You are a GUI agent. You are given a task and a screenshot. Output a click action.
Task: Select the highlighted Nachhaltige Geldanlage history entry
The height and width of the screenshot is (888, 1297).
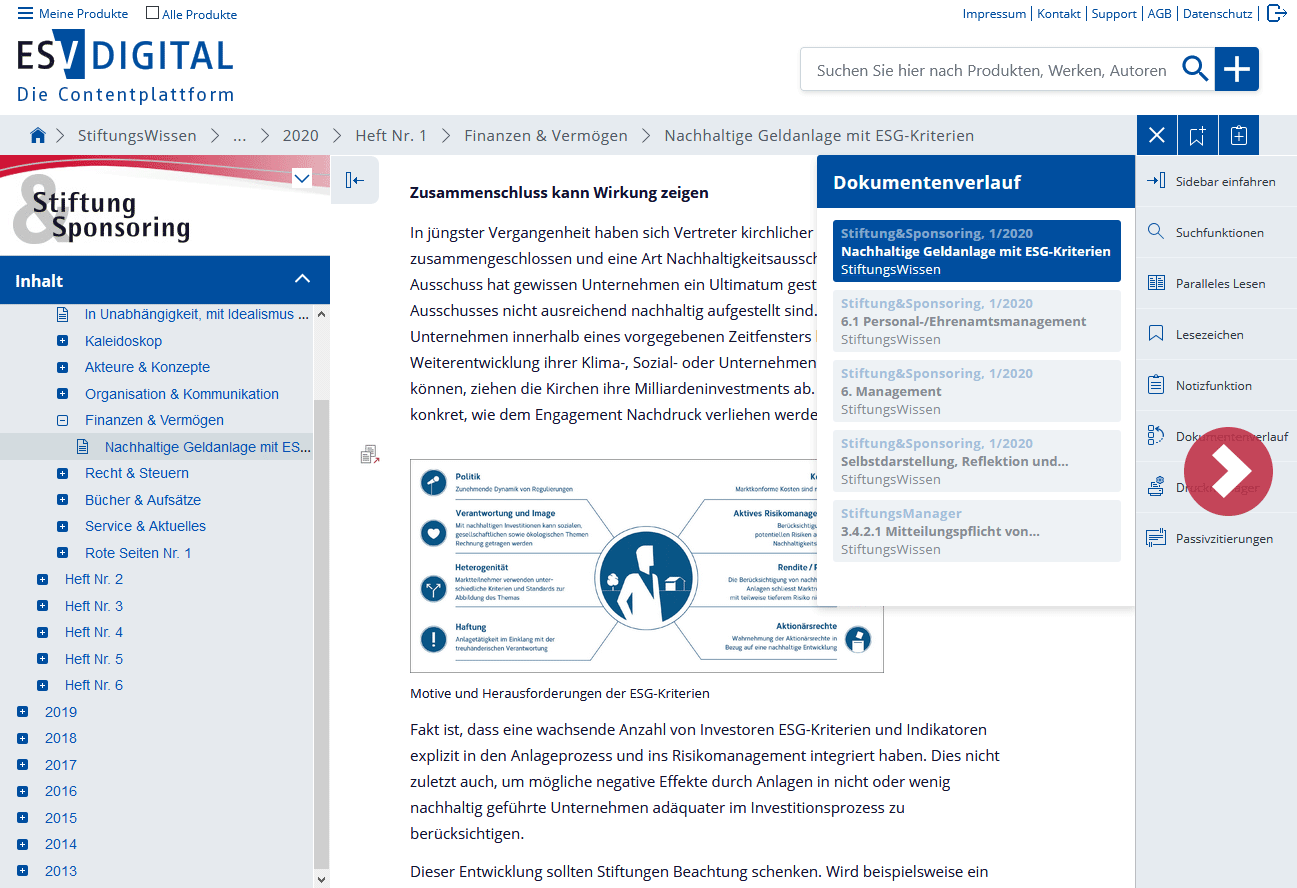click(x=977, y=251)
